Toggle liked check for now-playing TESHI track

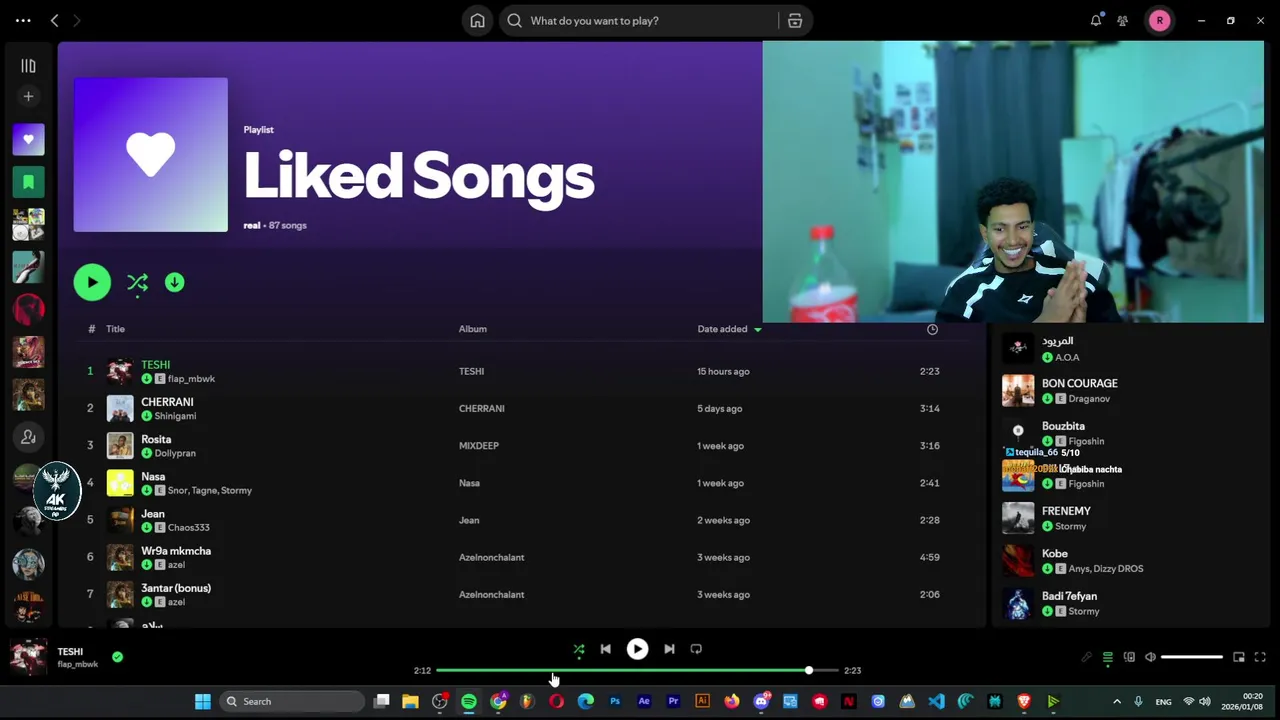tap(117, 657)
